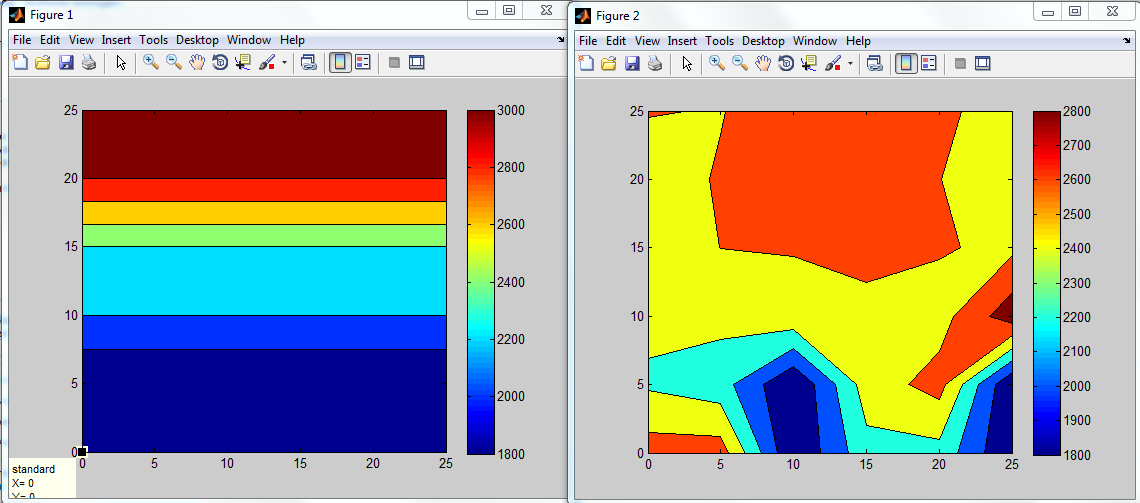Select the Pan hand tool in Figure 1
The width and height of the screenshot is (1140, 503).
[196, 62]
